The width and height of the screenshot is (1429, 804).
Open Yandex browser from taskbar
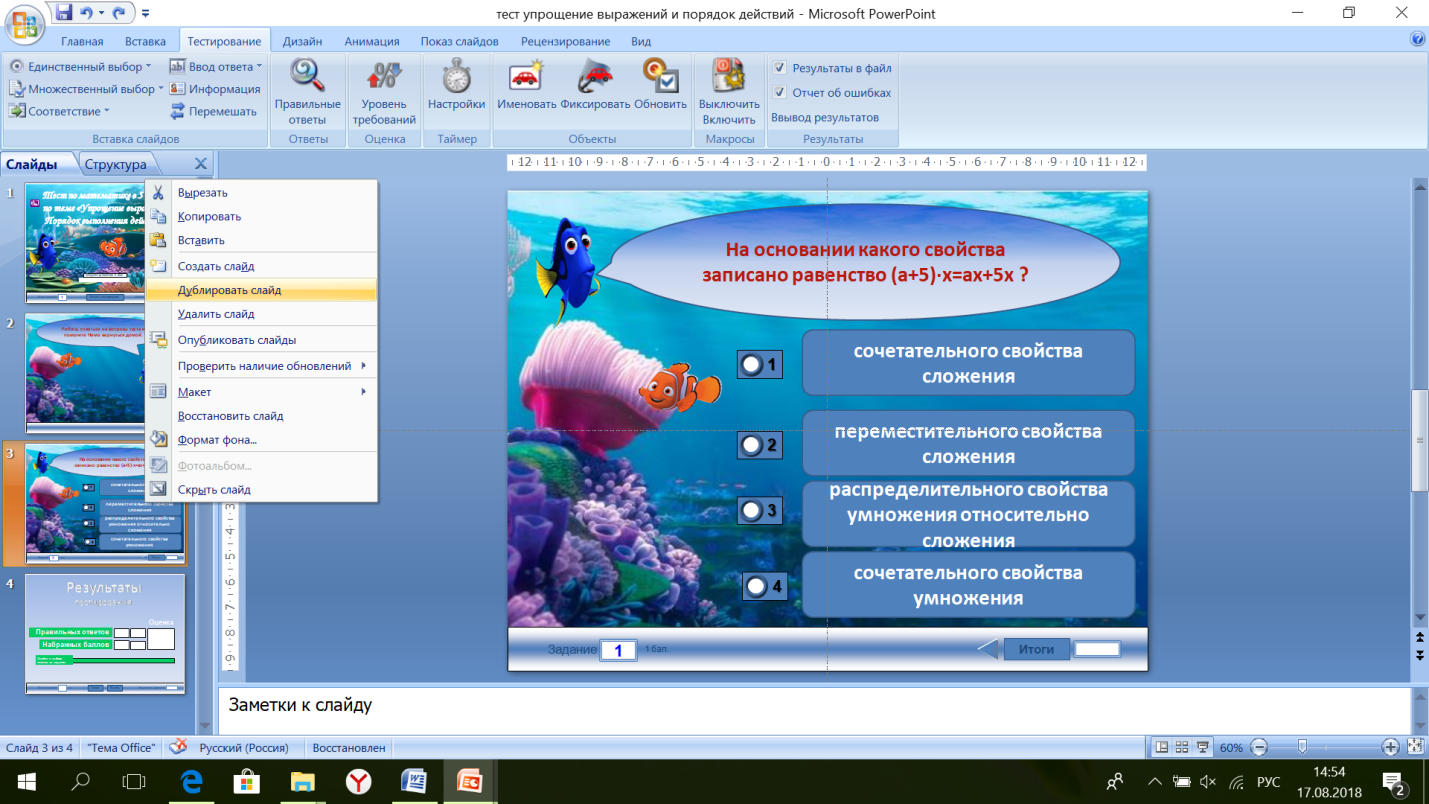coord(358,781)
